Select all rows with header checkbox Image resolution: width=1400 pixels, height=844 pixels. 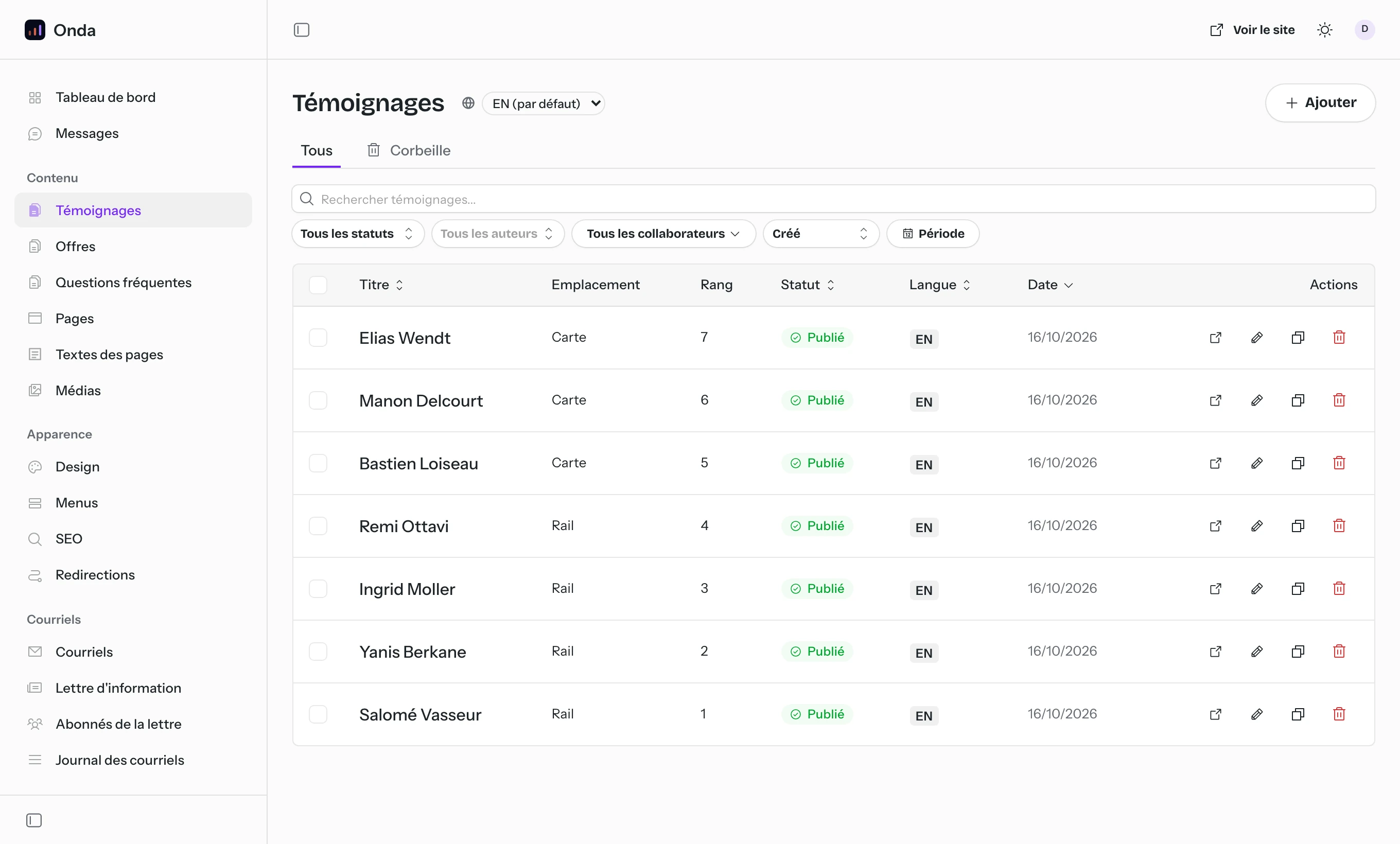(318, 285)
